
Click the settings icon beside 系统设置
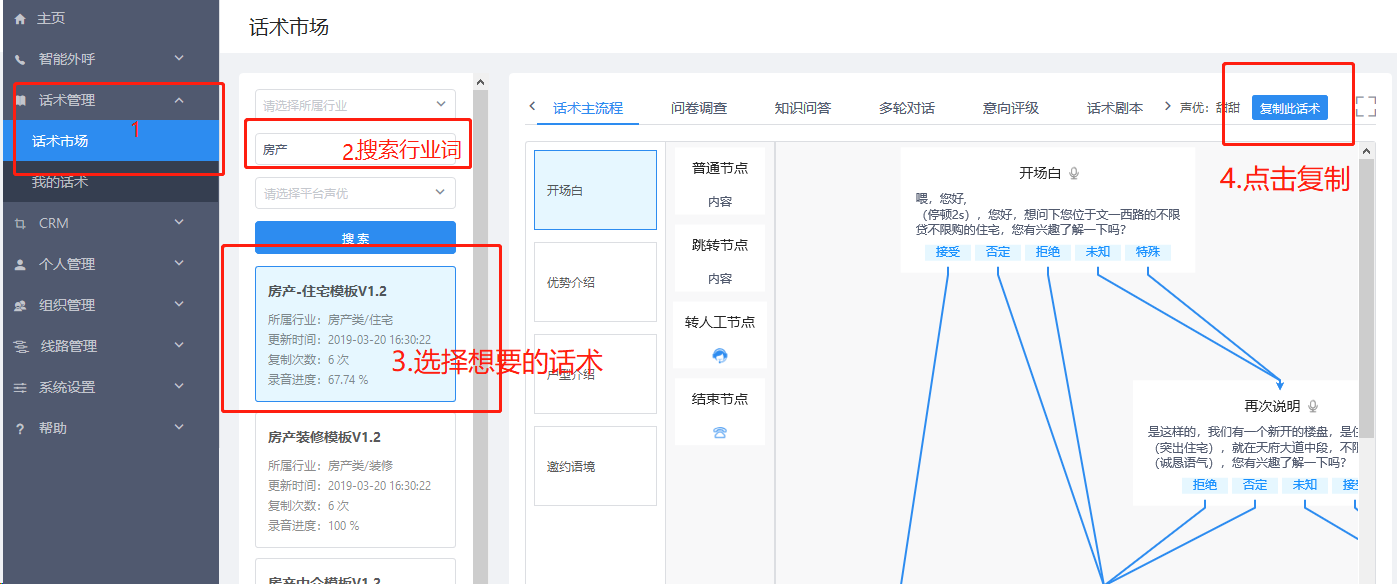20,388
